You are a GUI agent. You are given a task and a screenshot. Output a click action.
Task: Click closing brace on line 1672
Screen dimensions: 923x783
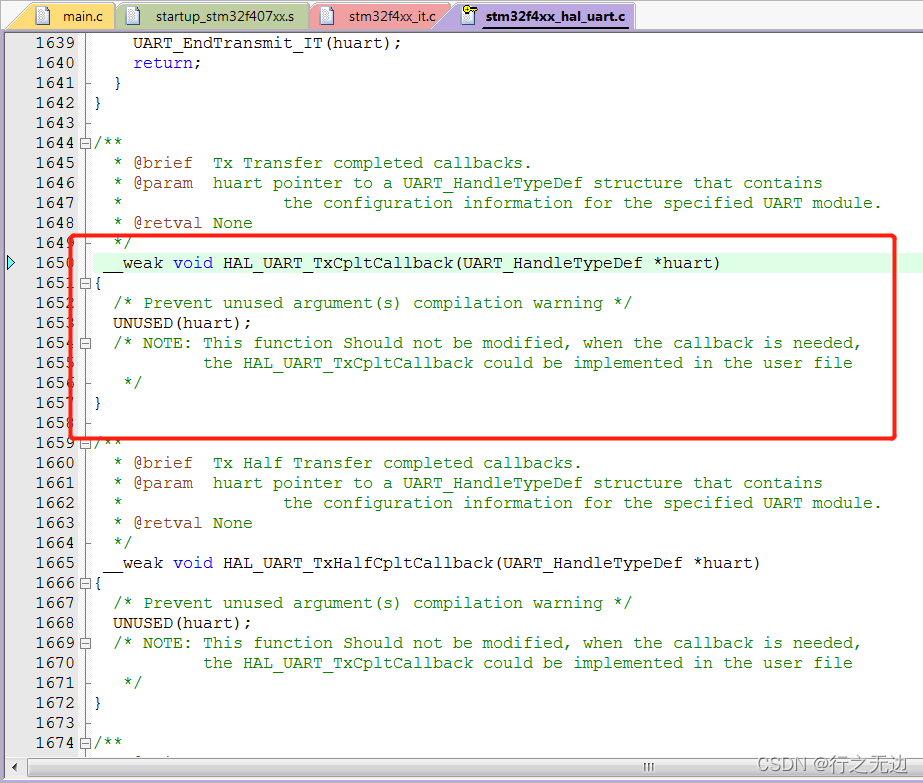click(x=98, y=704)
